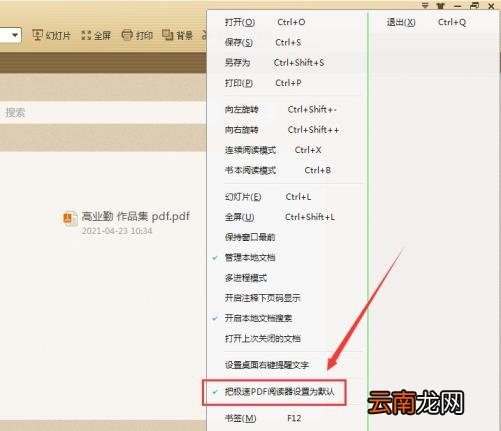This screenshot has height=431, width=501.
Task: Click the 搜索 search field
Action: [103, 112]
